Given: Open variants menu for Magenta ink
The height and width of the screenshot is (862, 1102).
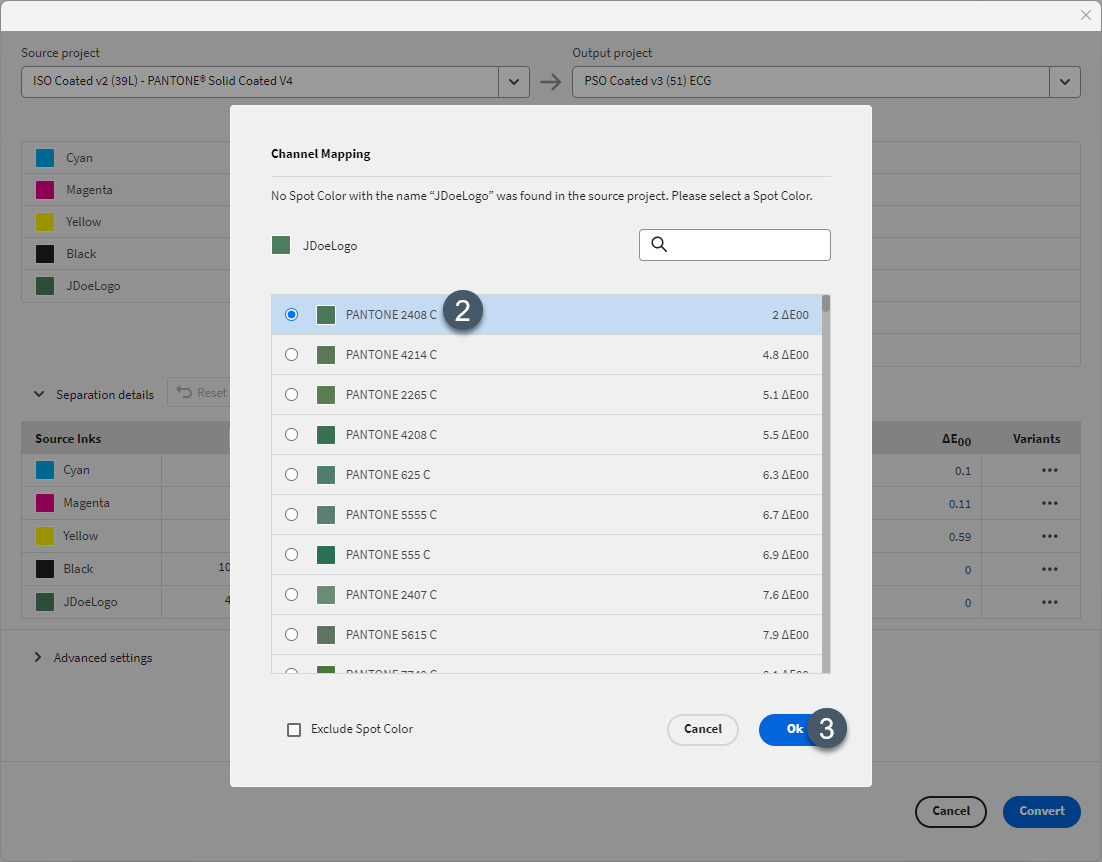Looking at the screenshot, I should [x=1049, y=503].
